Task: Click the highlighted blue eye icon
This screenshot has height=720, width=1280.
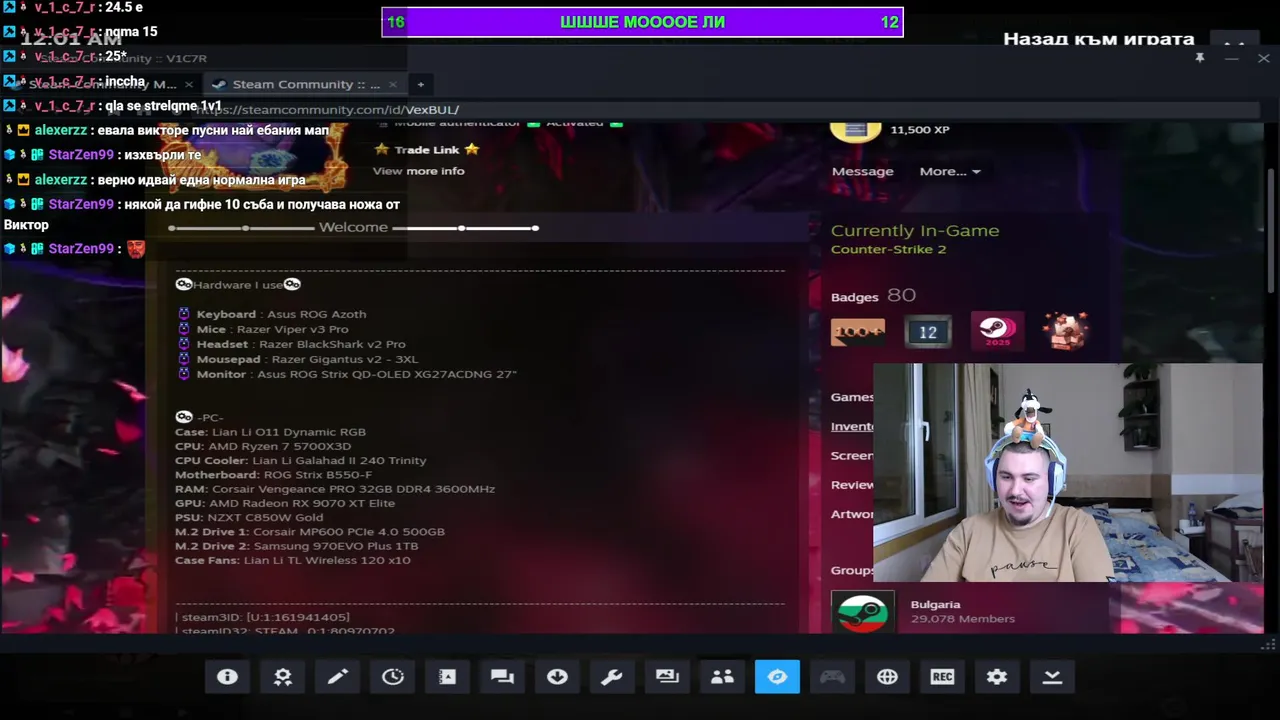Action: click(x=777, y=677)
